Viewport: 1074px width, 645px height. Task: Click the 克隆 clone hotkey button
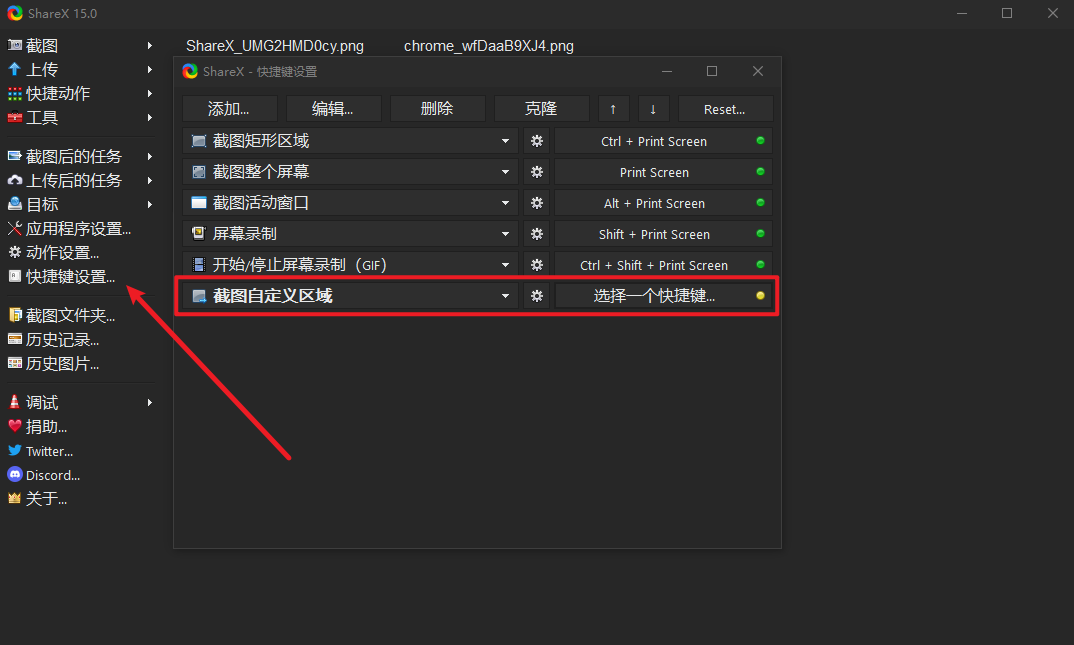point(542,109)
